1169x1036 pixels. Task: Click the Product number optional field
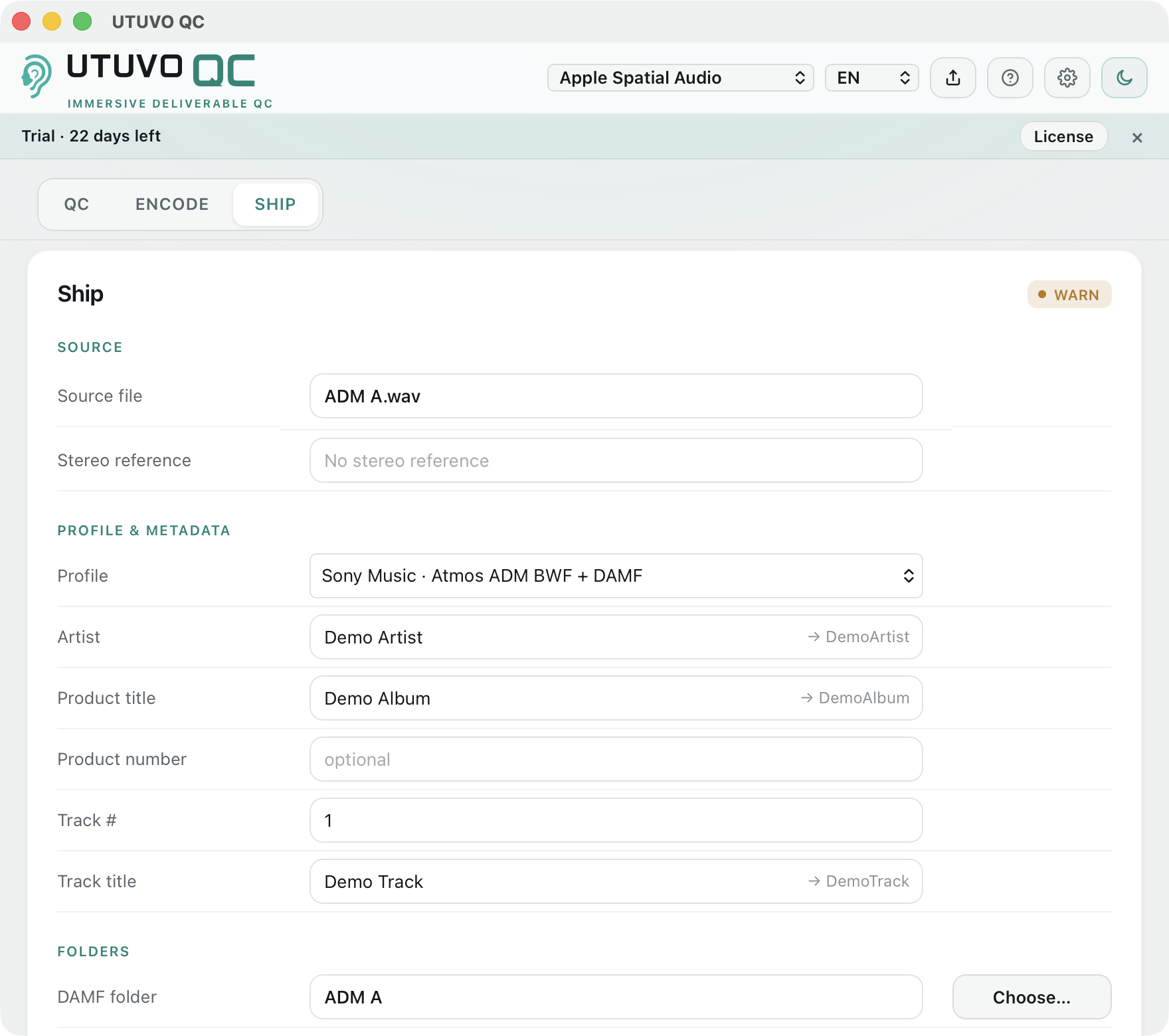coord(616,759)
